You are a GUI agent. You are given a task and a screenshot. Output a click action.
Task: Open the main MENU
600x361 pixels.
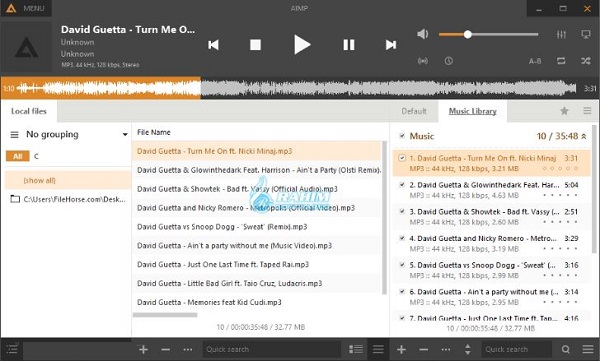click(x=26, y=8)
